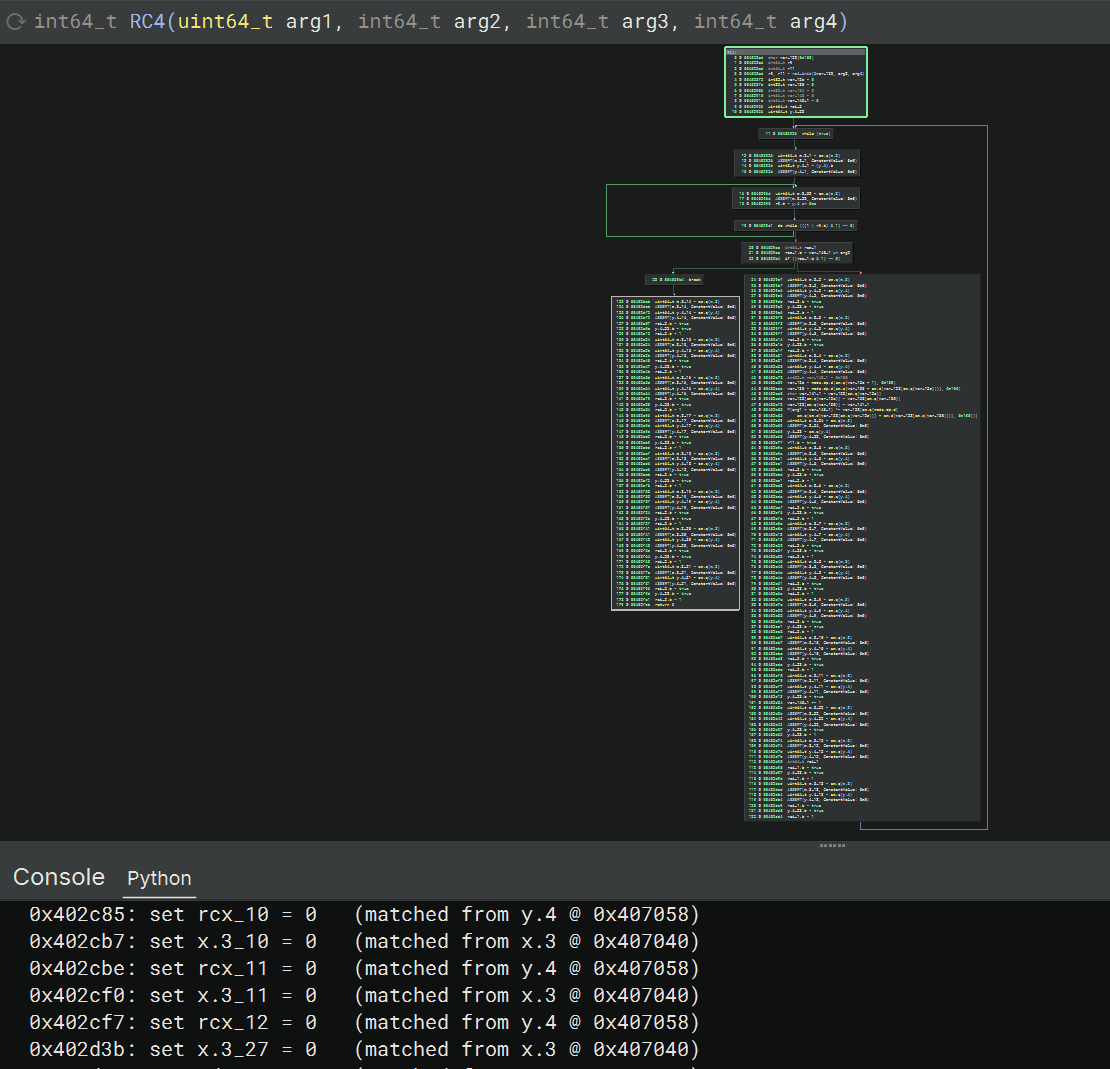Select the arg4 parameter in the signature
Screen dimensions: 1110x1069
(x=814, y=22)
